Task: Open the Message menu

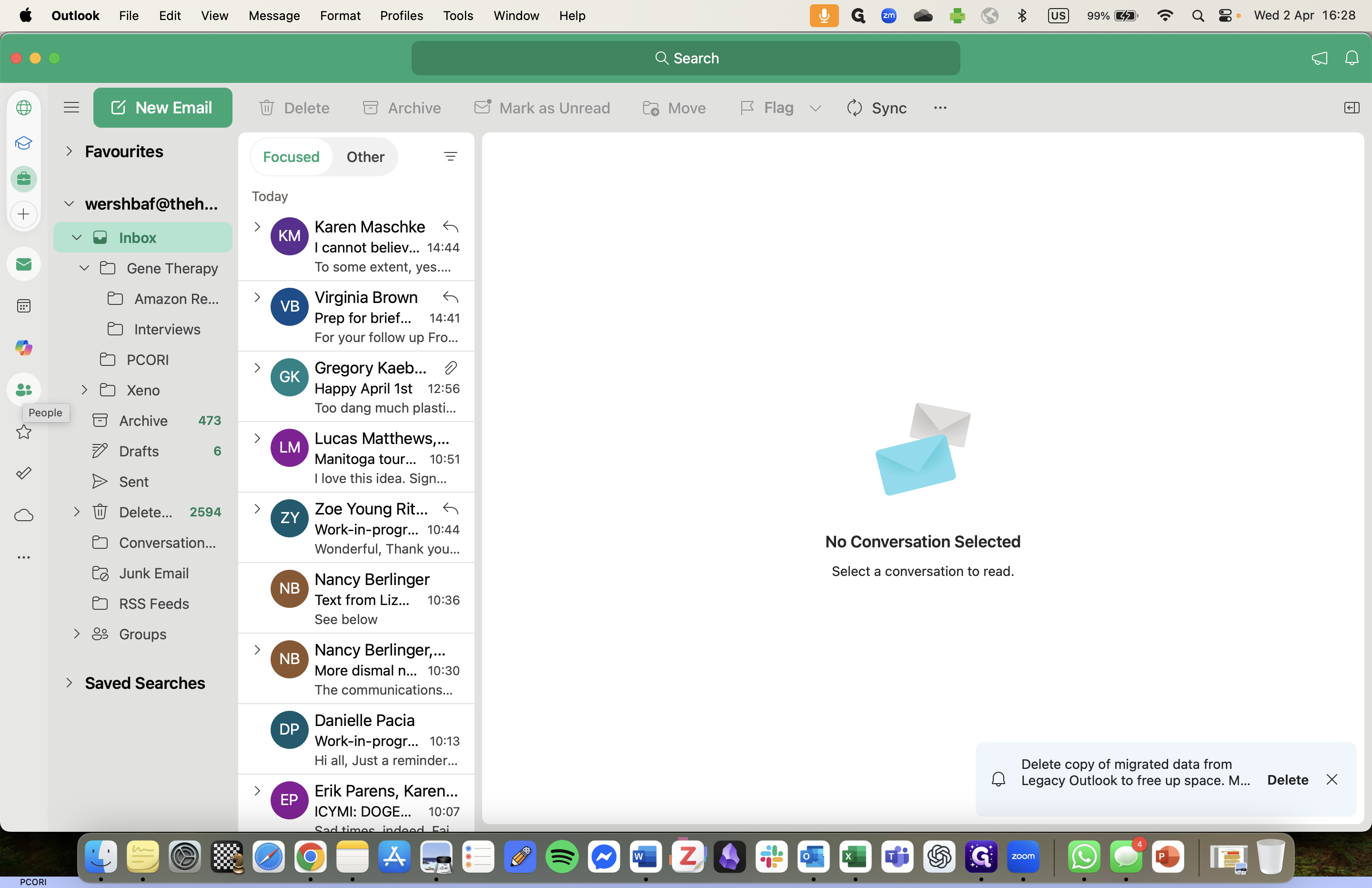Action: [274, 16]
